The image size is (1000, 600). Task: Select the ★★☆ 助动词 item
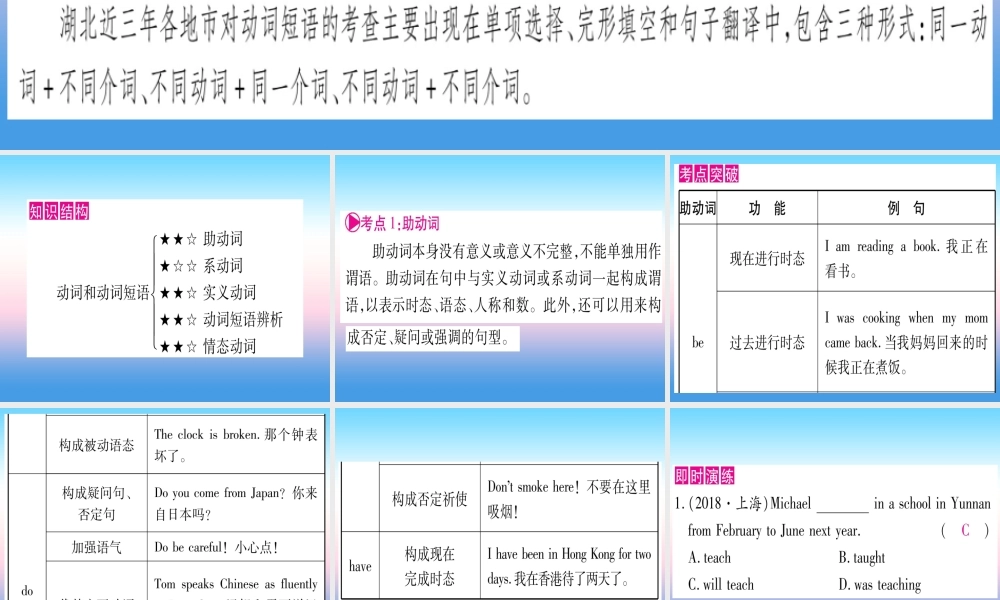pos(201,239)
